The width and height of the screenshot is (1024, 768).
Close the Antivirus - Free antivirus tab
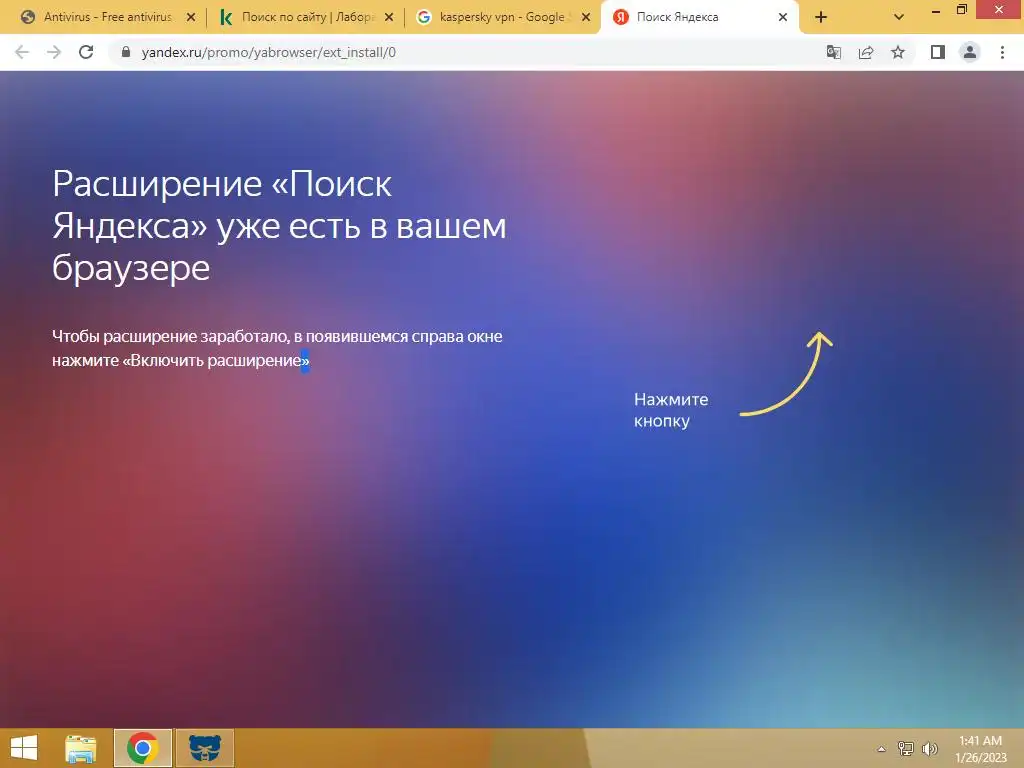tap(191, 18)
